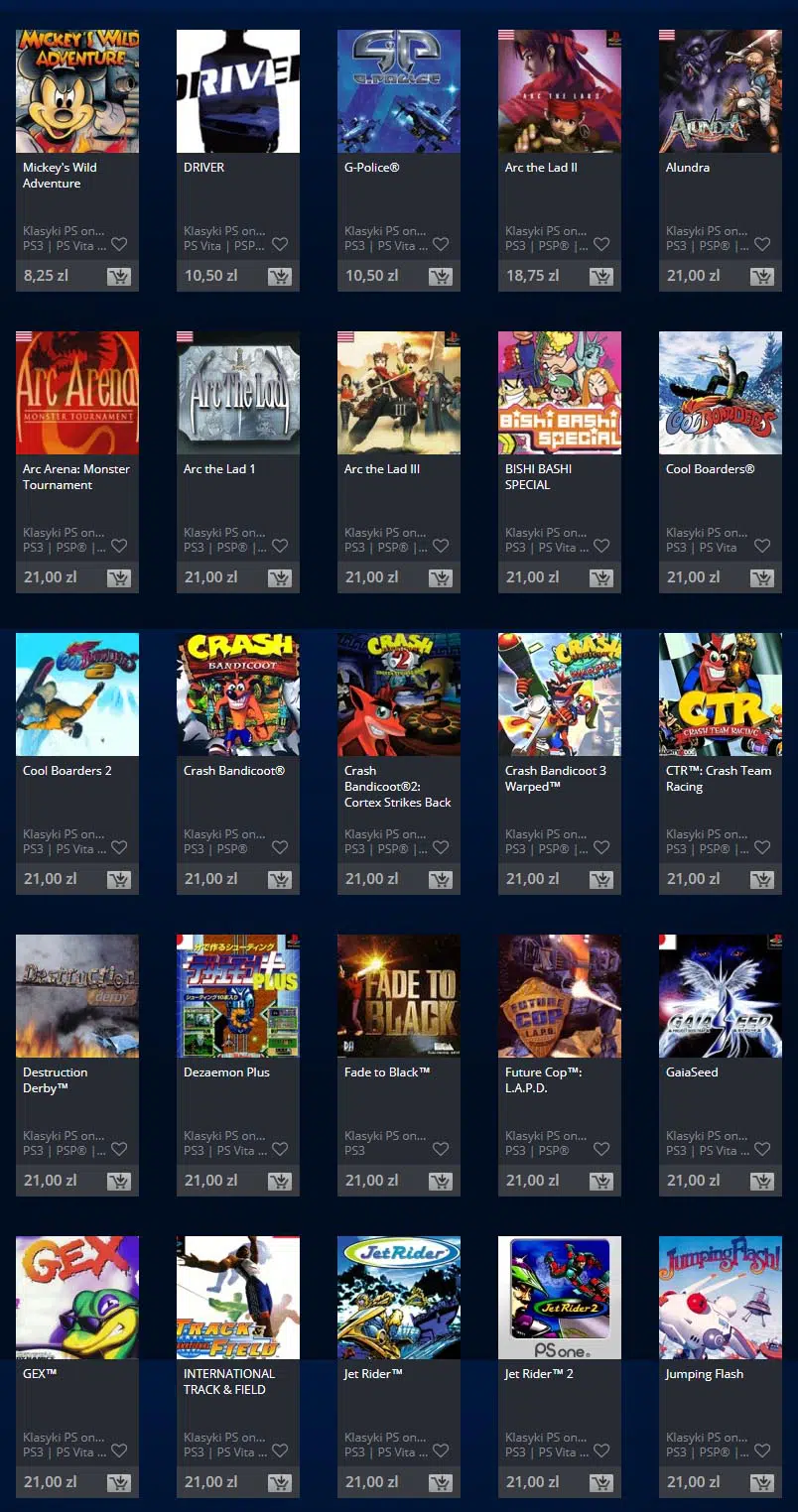Add Jumping Flash to cart
The height and width of the screenshot is (1512, 798).
[x=762, y=1483]
